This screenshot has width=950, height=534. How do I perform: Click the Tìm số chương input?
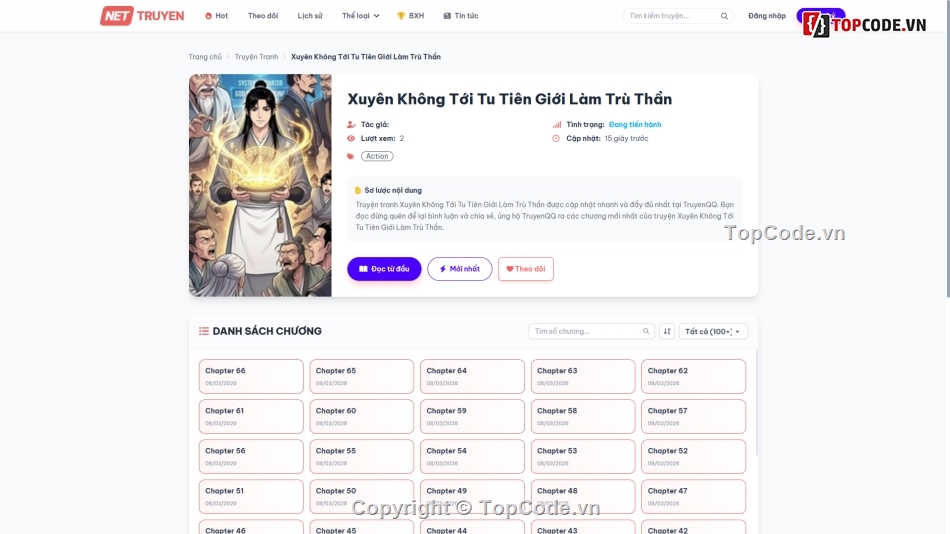coord(591,331)
